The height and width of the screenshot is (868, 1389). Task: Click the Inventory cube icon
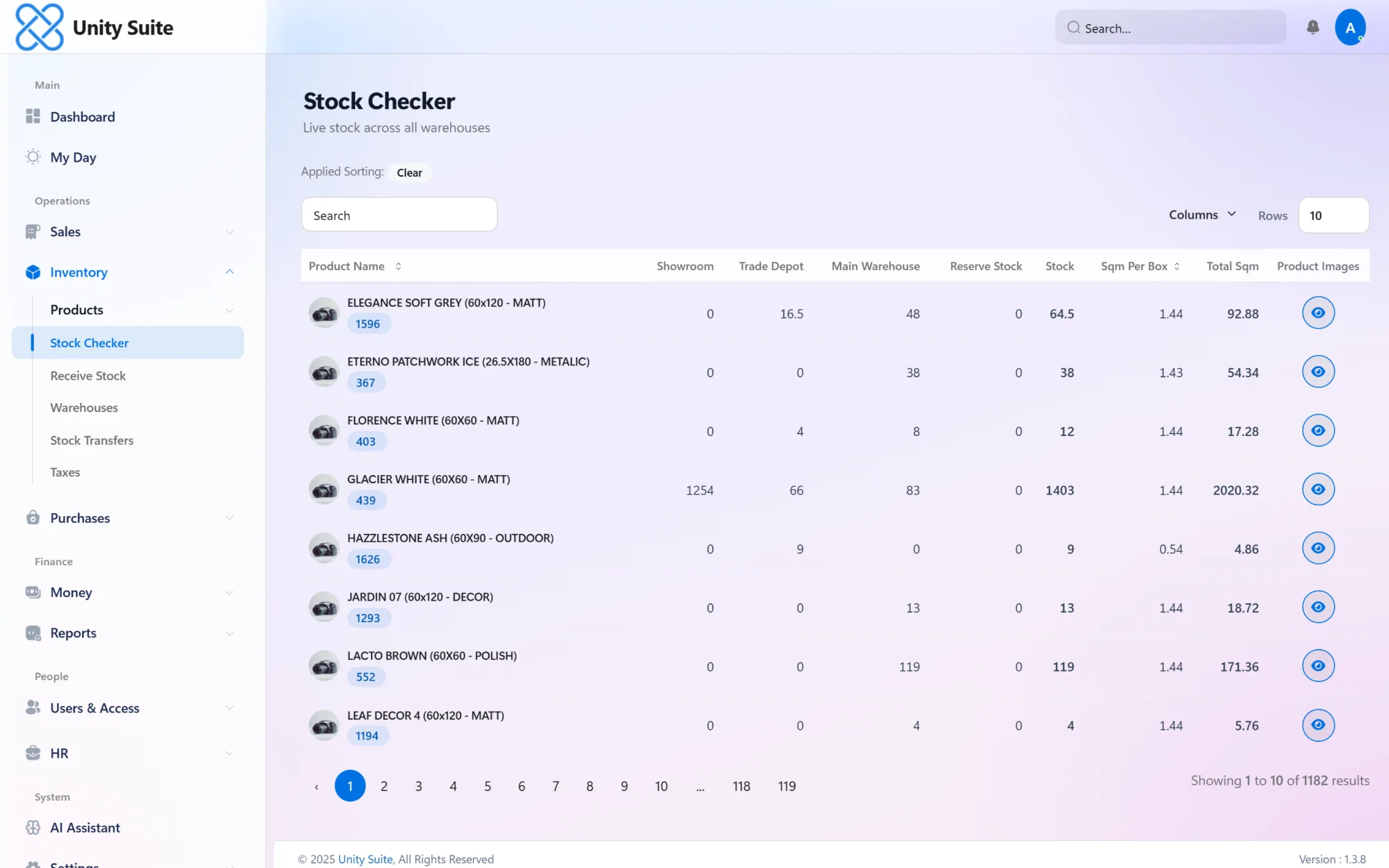click(x=33, y=272)
